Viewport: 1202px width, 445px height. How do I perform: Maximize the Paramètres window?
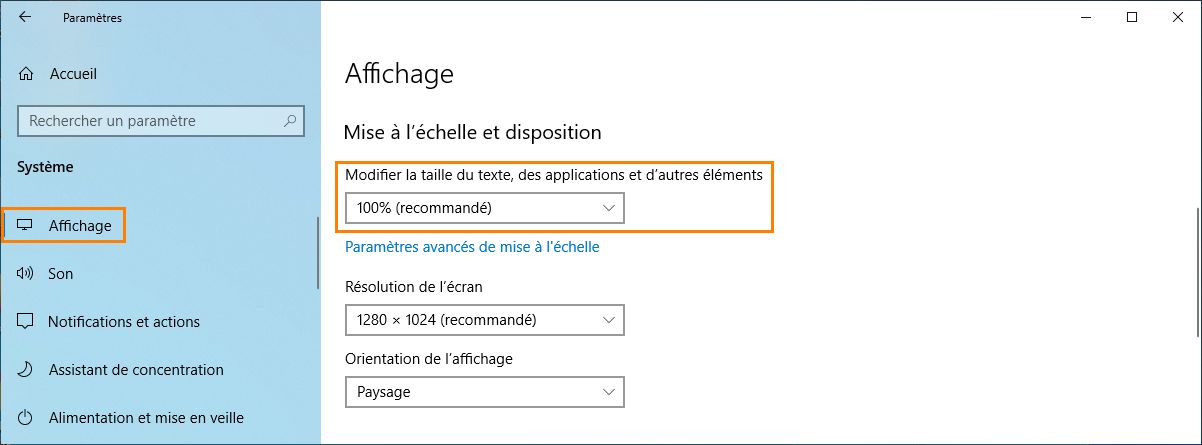point(1132,17)
